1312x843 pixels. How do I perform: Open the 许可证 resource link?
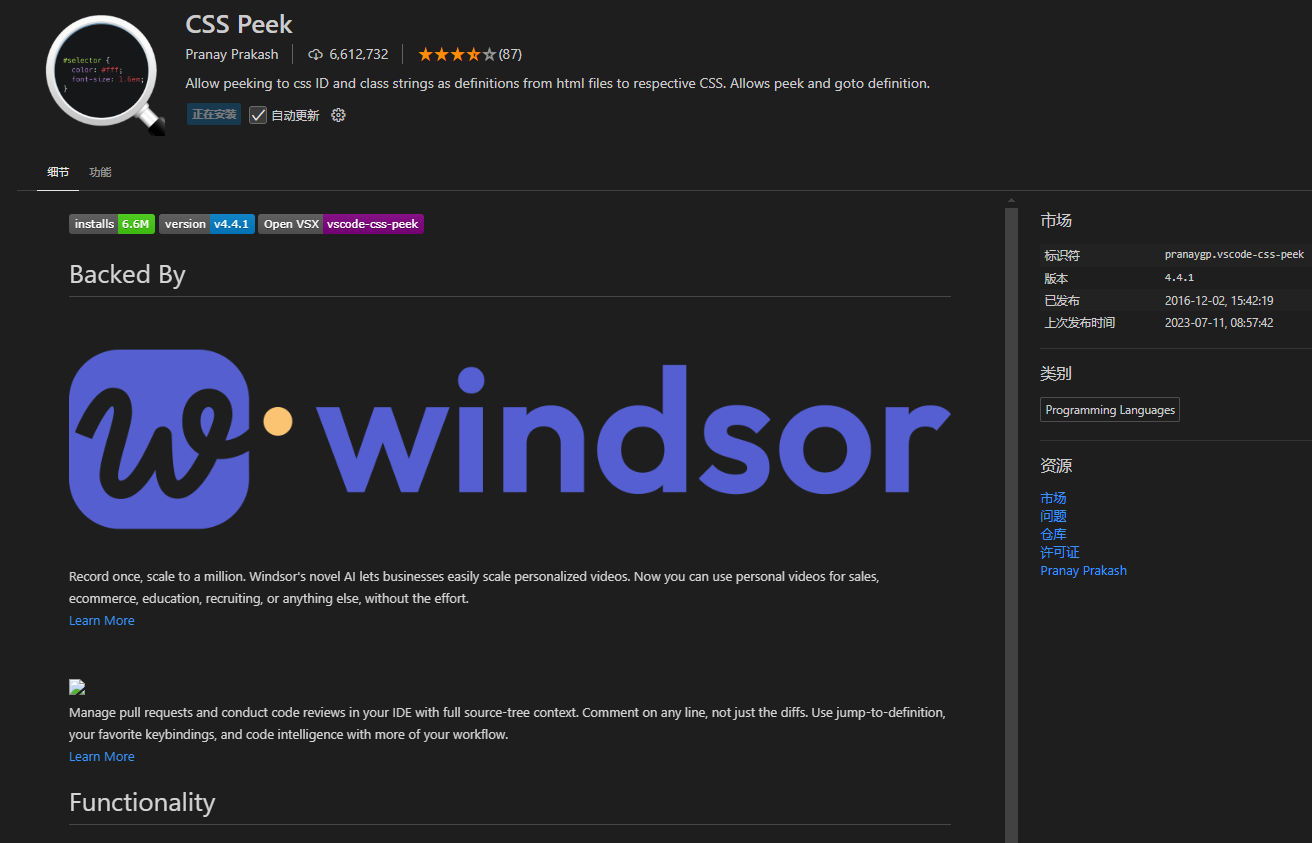pos(1060,552)
